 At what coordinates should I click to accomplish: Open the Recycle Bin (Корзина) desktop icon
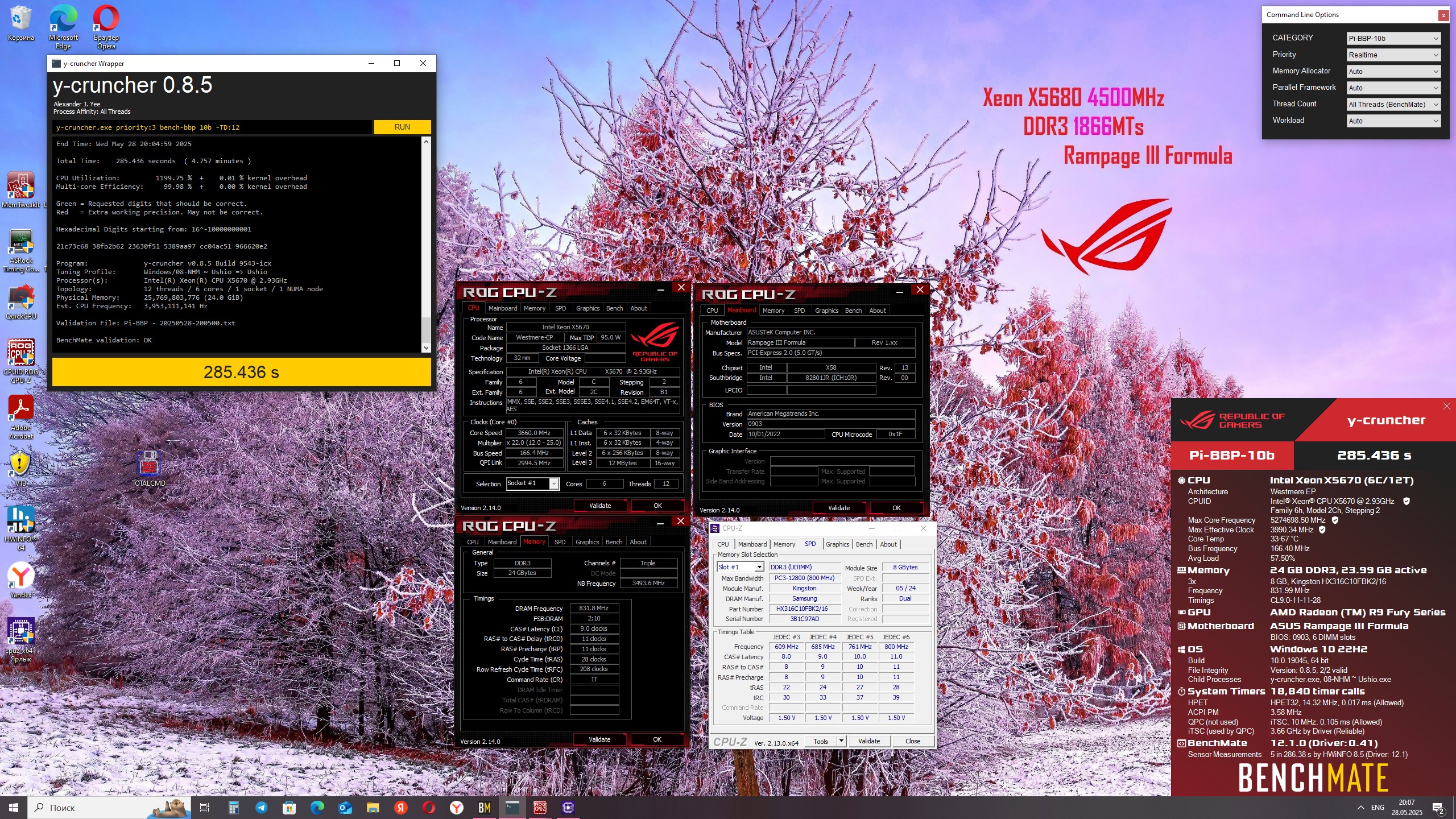pos(20,23)
